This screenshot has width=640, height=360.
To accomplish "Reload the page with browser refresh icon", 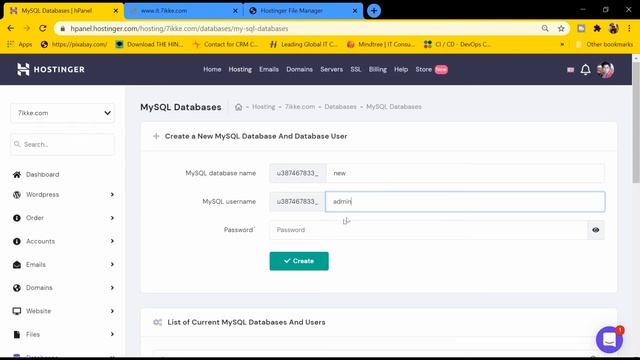I will (x=42, y=29).
